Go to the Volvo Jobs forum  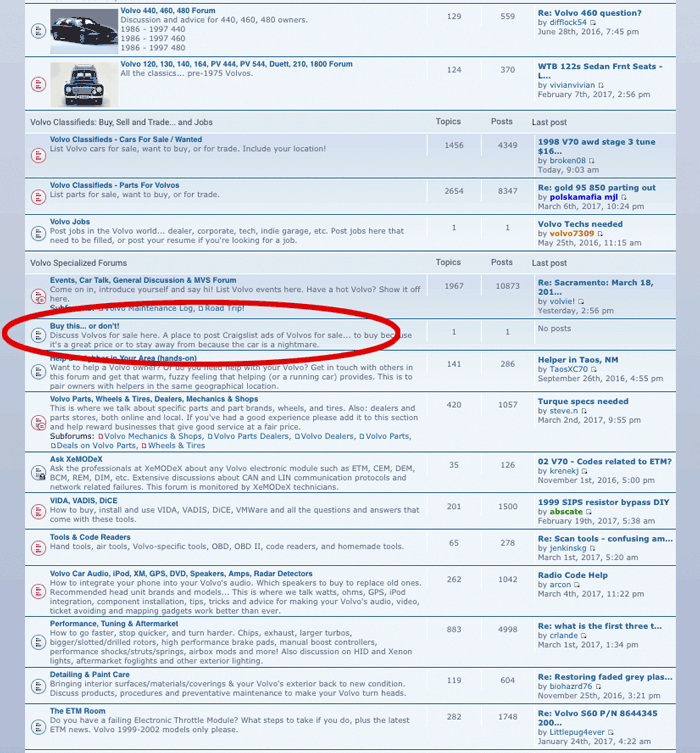pos(70,222)
